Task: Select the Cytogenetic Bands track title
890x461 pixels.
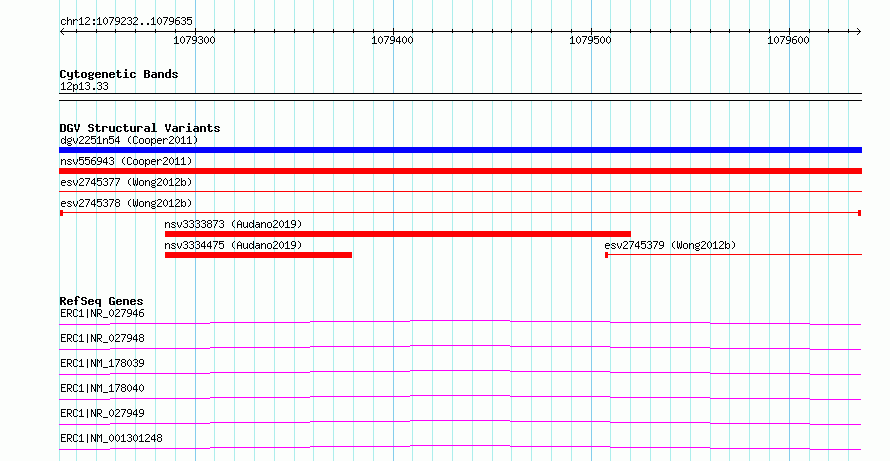Action: (x=119, y=74)
